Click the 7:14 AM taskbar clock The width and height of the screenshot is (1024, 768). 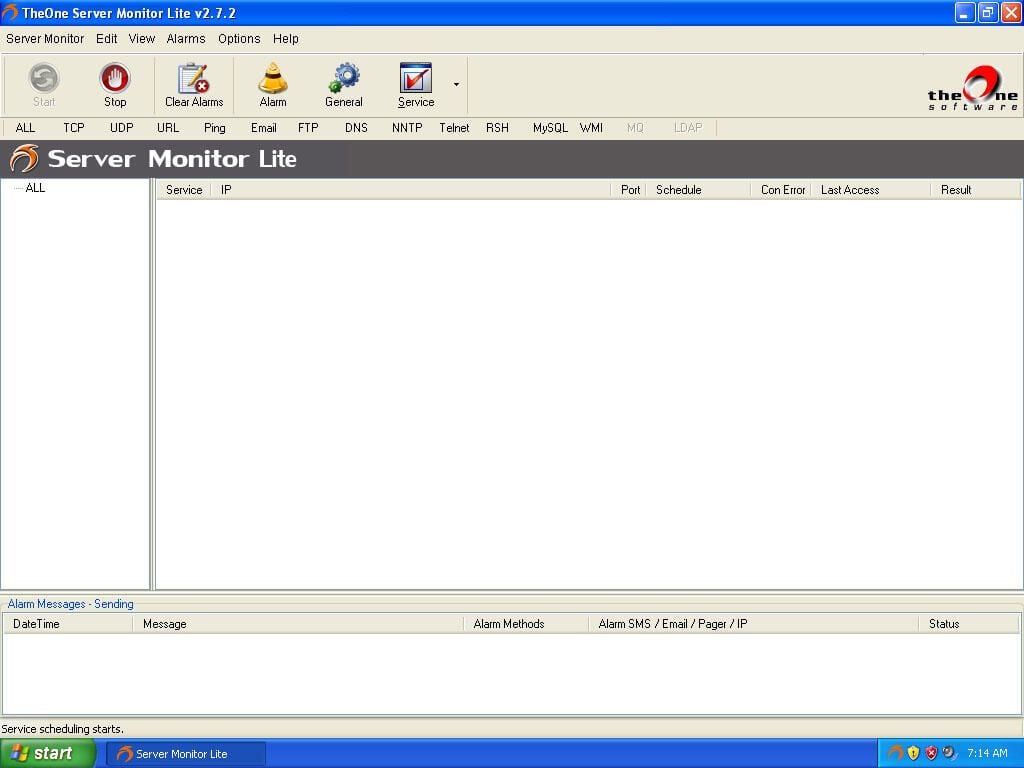click(x=987, y=753)
